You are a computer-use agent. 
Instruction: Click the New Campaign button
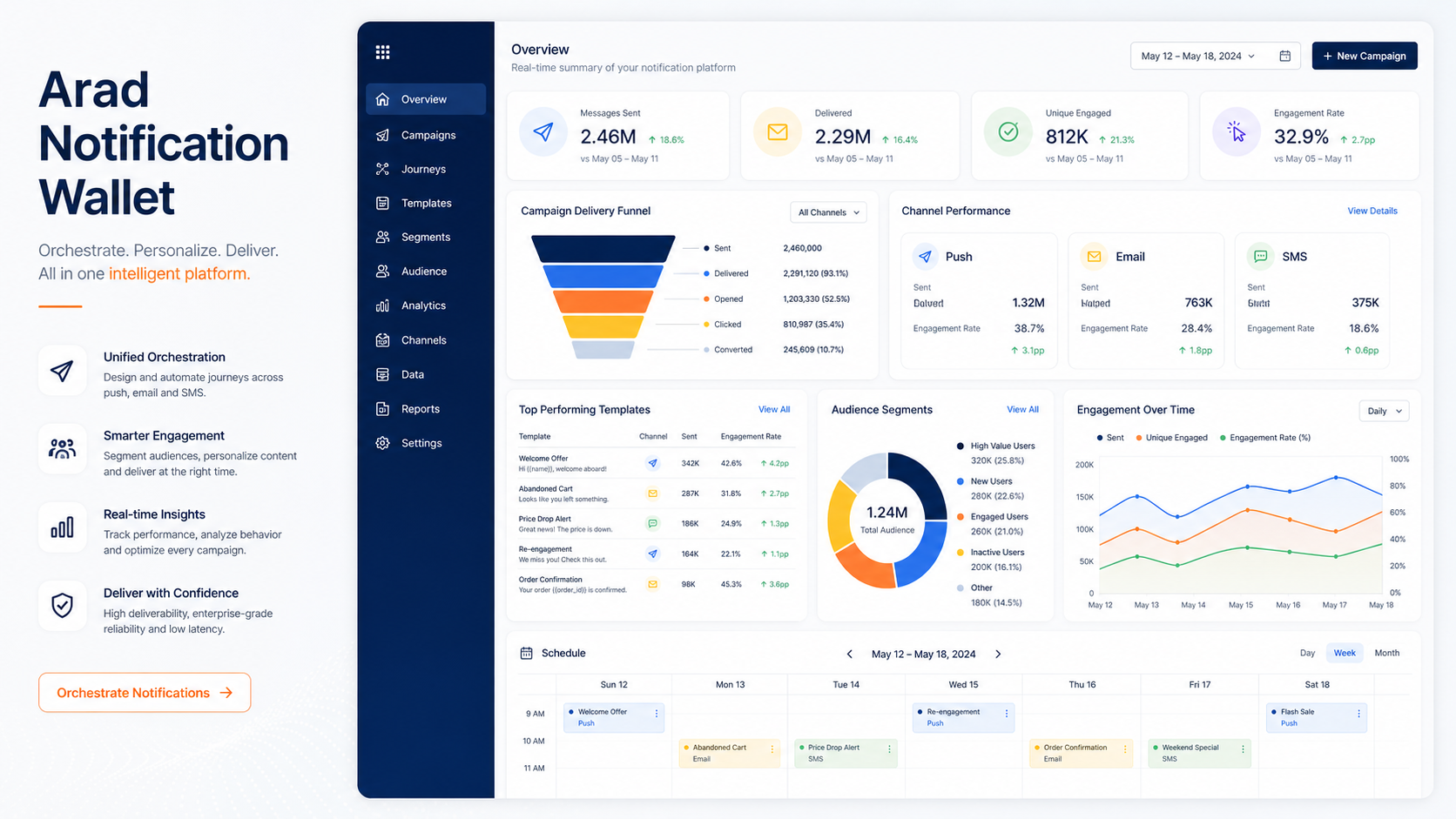tap(1365, 56)
